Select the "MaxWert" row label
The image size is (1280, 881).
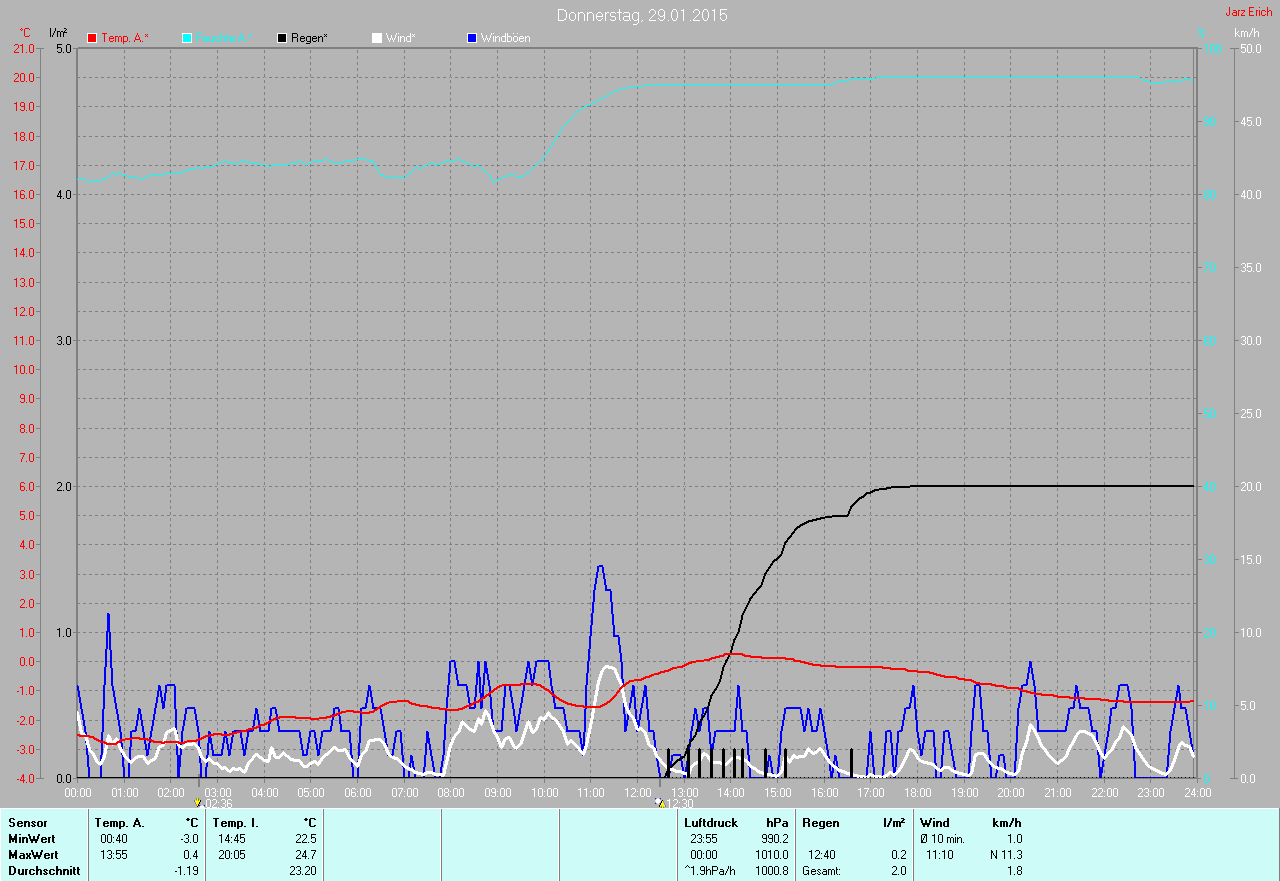tap(33, 855)
